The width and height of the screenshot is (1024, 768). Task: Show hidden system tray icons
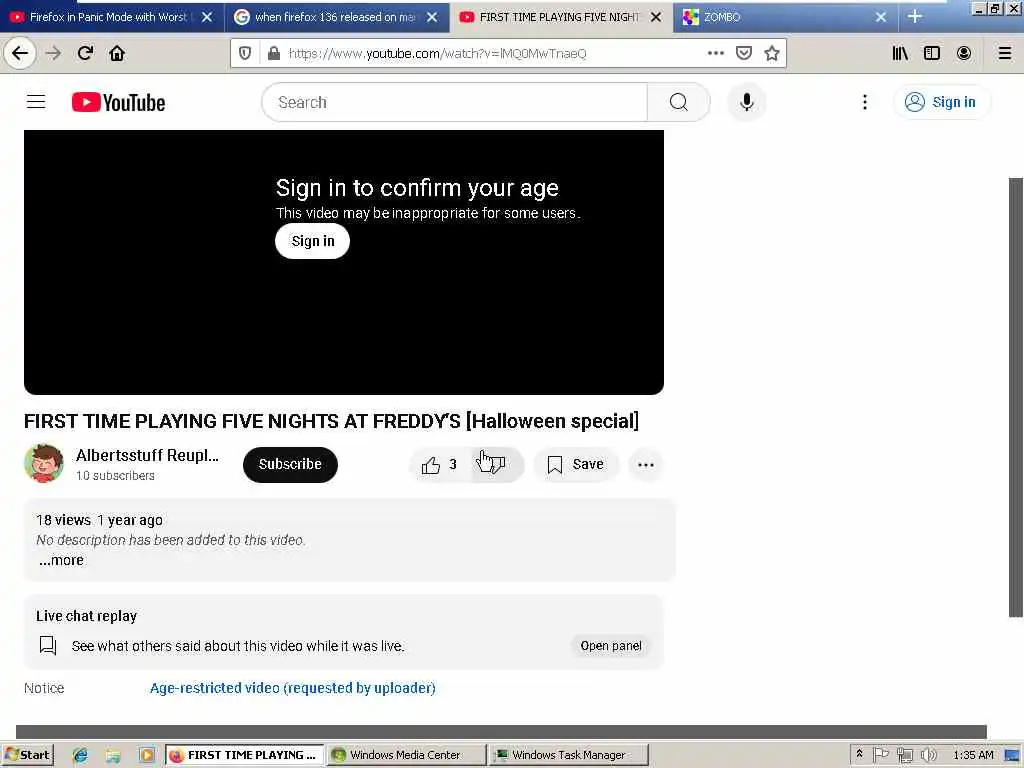859,754
